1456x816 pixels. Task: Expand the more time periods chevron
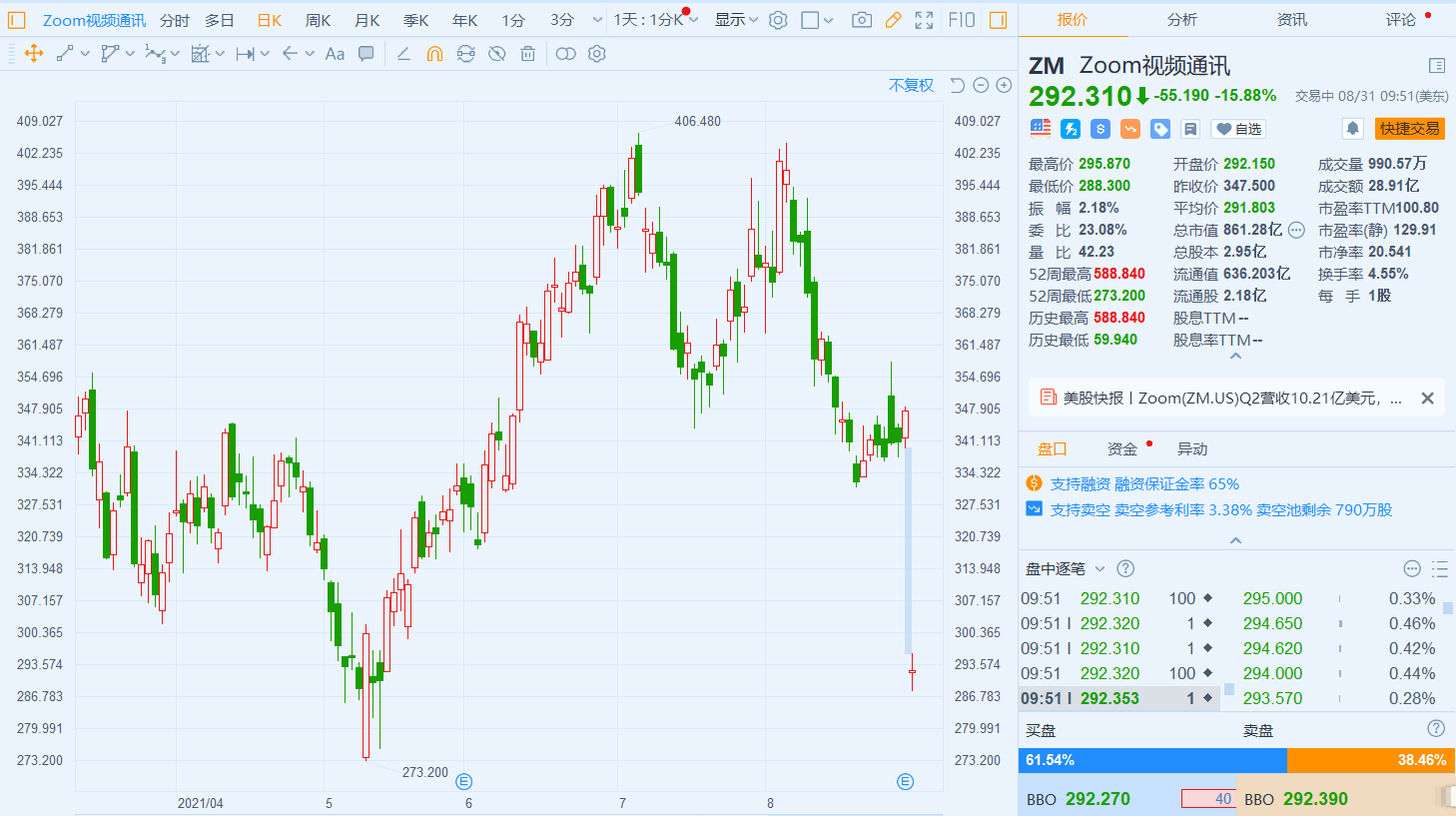[597, 20]
